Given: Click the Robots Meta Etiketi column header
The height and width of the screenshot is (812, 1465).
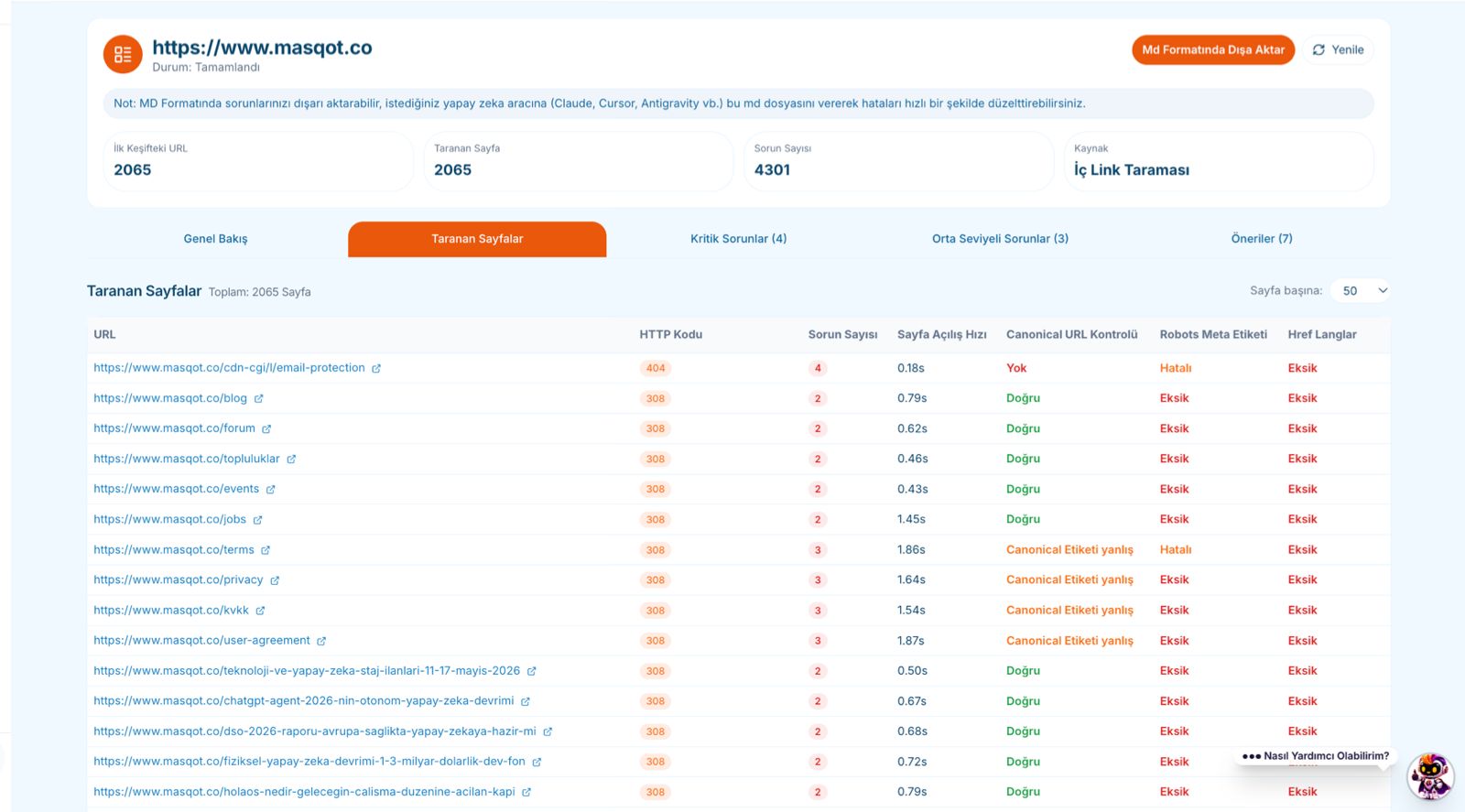Looking at the screenshot, I should pyautogui.click(x=1213, y=334).
